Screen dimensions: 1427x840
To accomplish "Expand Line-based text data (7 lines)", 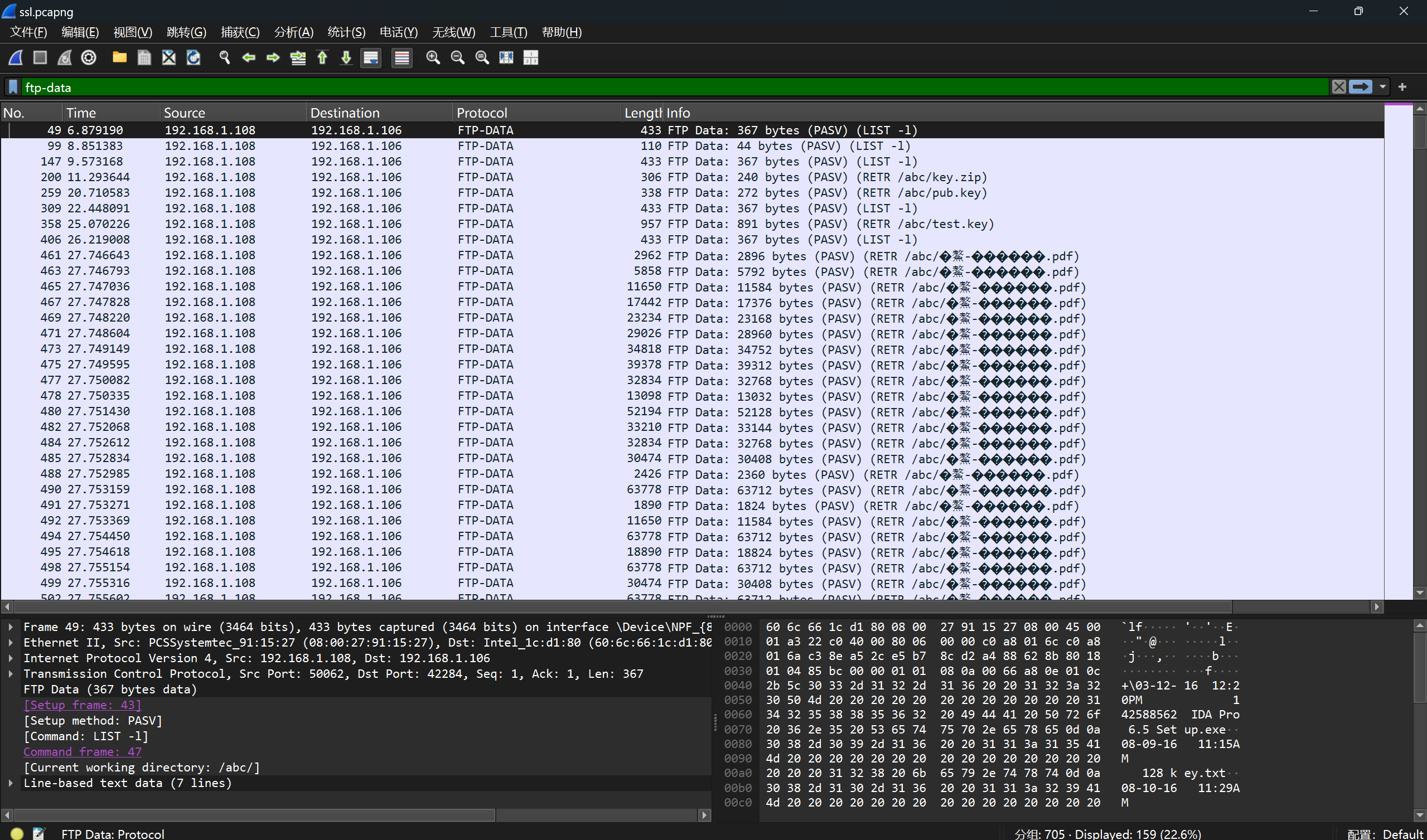I will [x=10, y=783].
